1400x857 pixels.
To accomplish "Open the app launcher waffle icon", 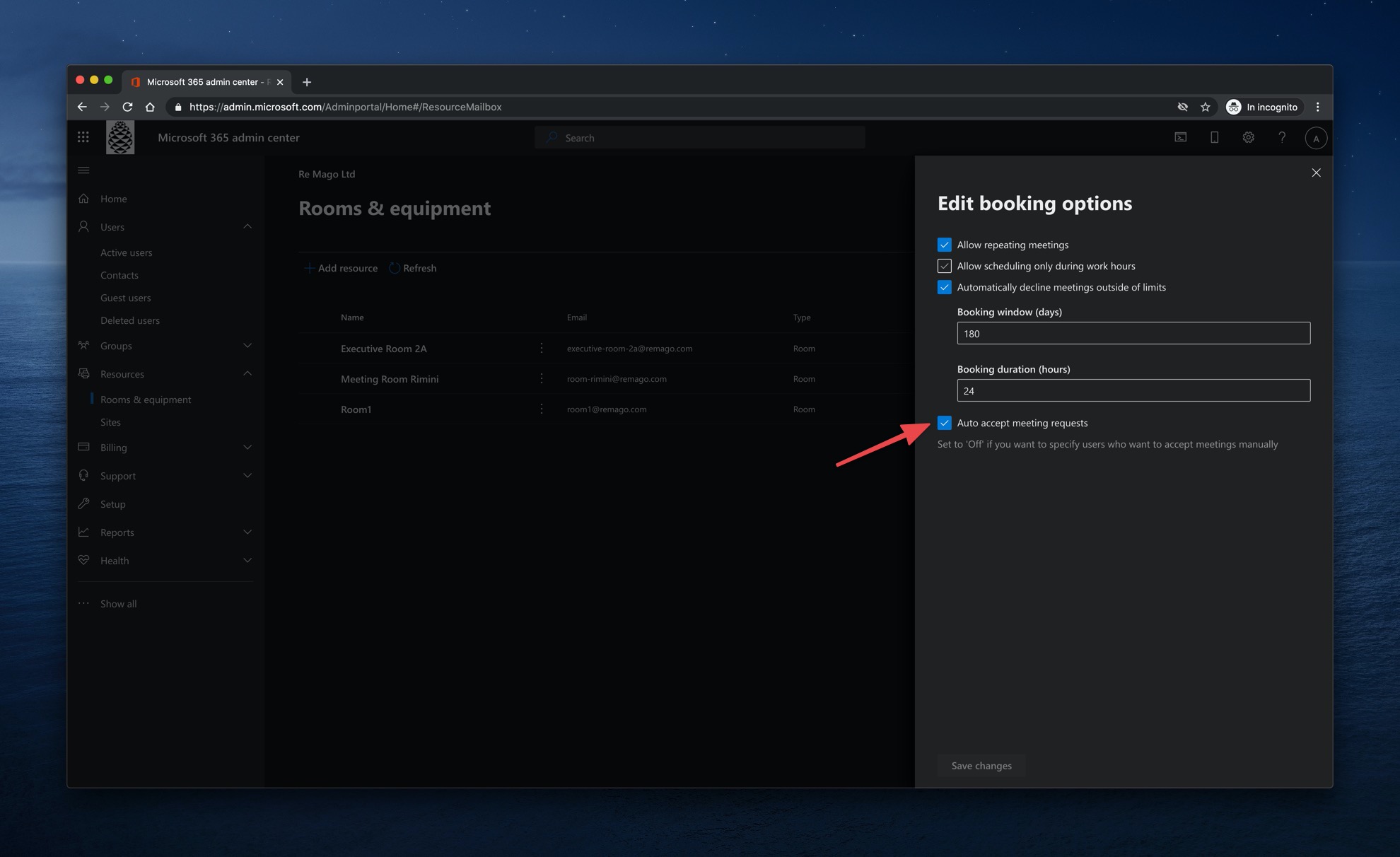I will (83, 137).
